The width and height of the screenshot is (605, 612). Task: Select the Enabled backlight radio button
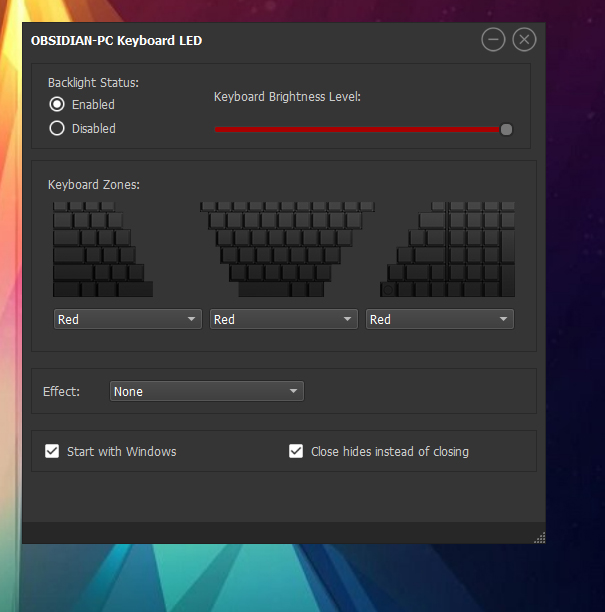tap(57, 104)
